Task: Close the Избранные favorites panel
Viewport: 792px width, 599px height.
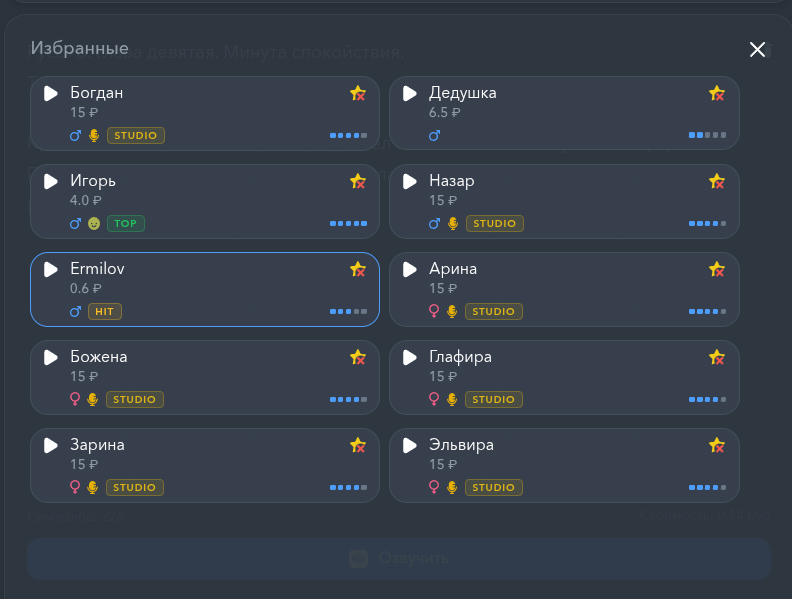Action: (x=757, y=49)
